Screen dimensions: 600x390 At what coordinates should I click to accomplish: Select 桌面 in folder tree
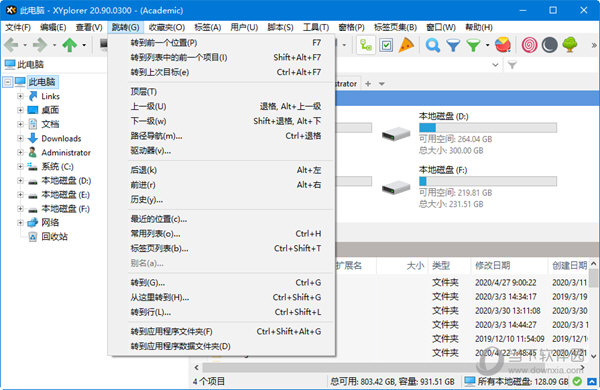[x=50, y=110]
